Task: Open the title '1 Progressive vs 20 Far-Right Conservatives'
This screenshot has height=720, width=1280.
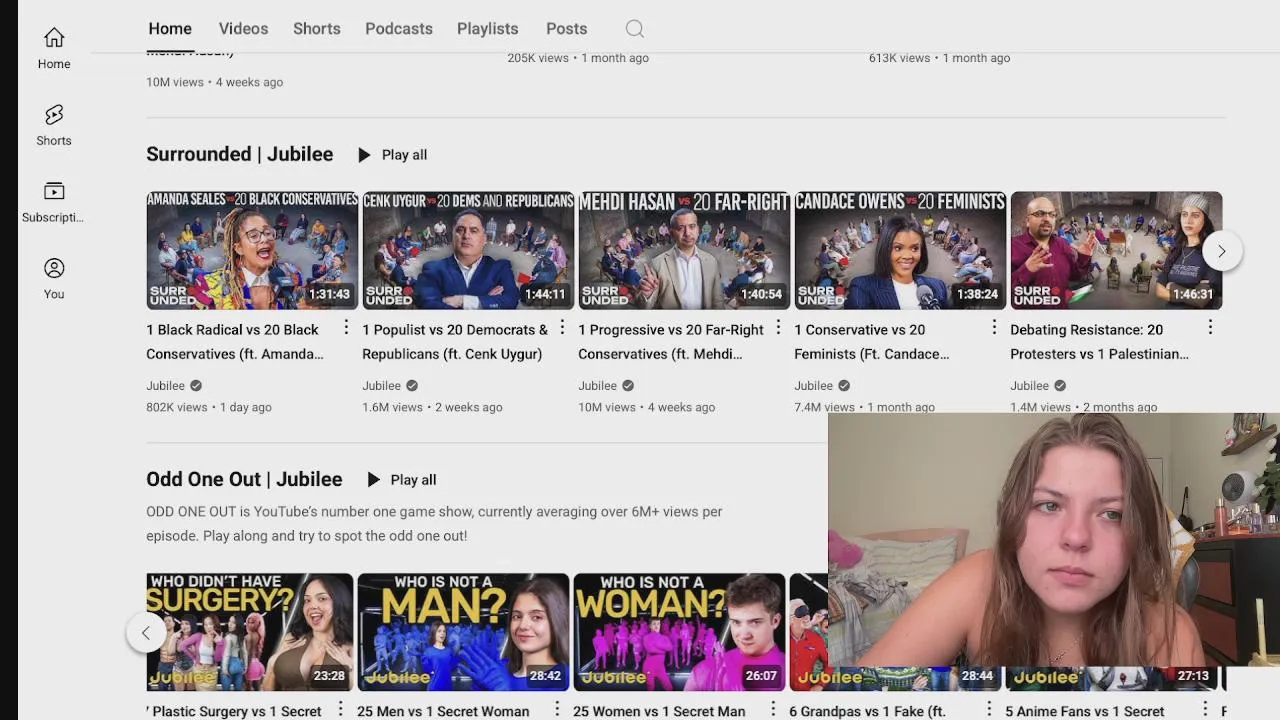Action: (671, 342)
